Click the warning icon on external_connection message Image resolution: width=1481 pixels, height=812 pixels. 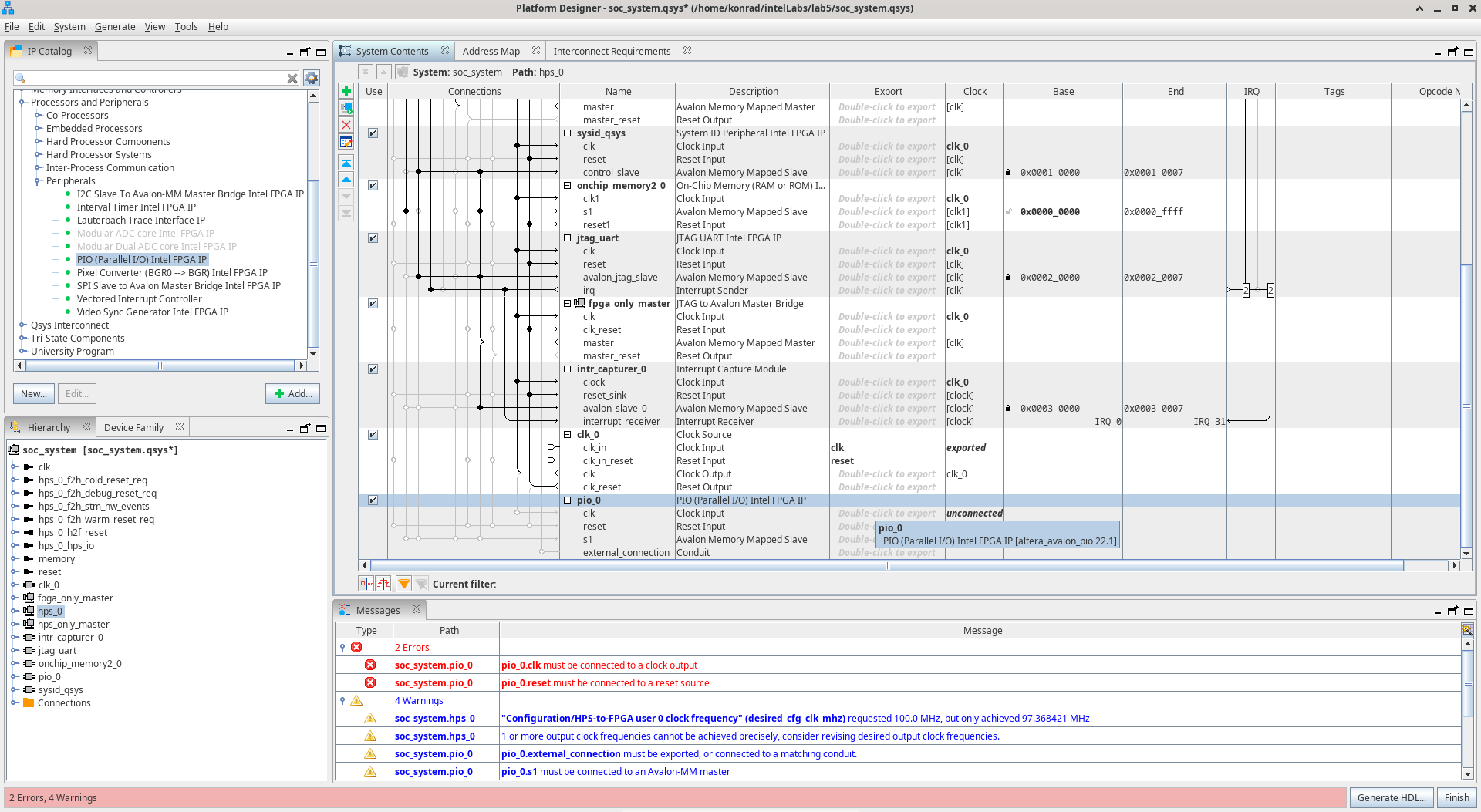[x=370, y=753]
